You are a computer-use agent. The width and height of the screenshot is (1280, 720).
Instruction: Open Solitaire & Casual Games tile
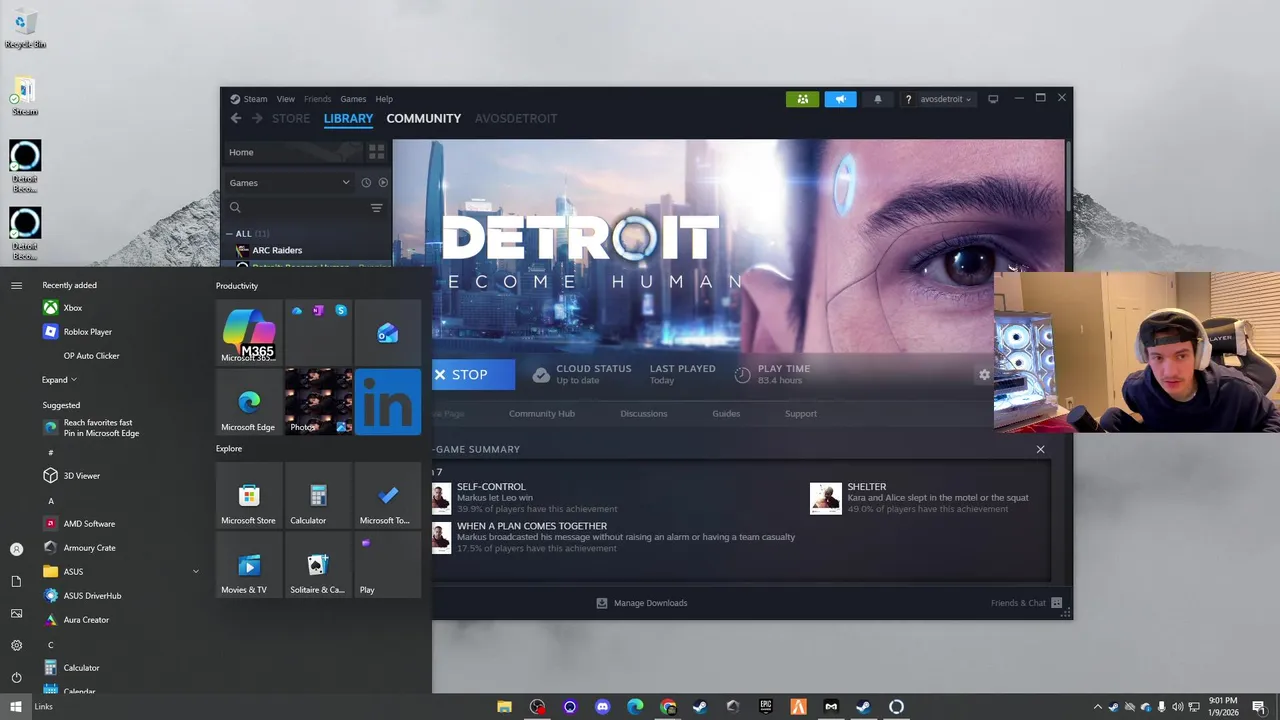click(318, 564)
